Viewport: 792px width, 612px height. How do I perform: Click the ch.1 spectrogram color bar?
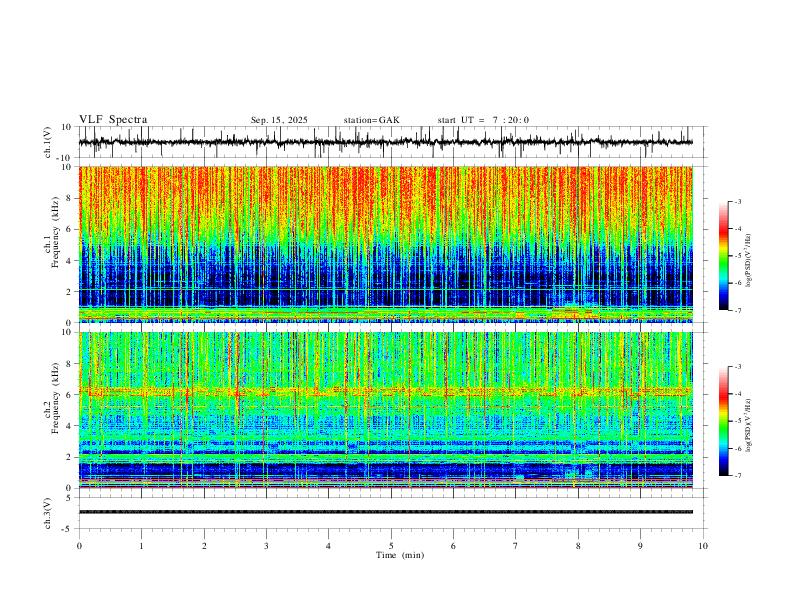click(x=723, y=256)
